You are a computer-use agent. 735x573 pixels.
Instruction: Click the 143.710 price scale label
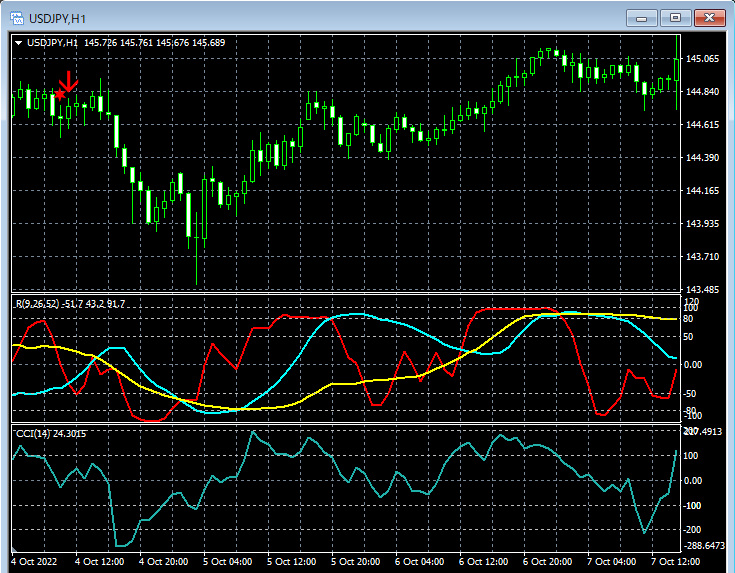[702, 256]
